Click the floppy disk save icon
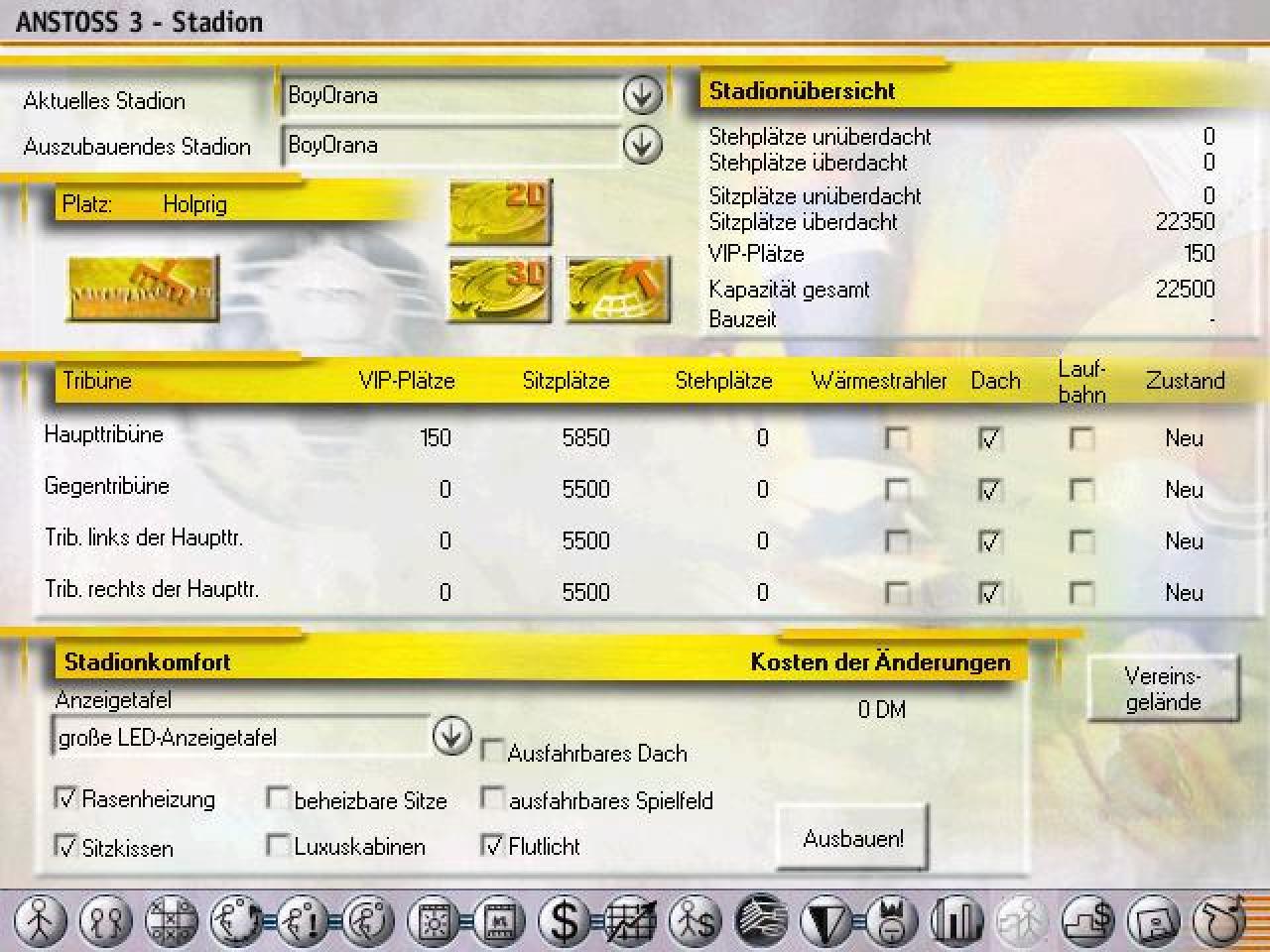The width and height of the screenshot is (1270, 952). 1154,921
